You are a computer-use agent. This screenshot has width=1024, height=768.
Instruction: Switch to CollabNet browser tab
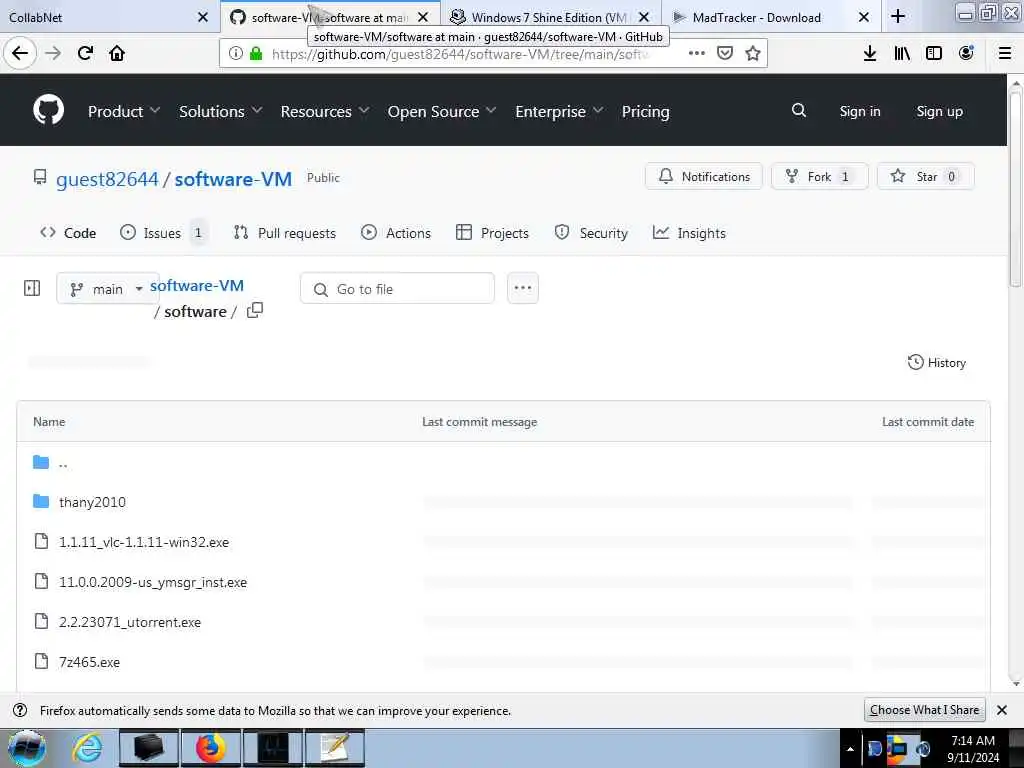(x=98, y=17)
